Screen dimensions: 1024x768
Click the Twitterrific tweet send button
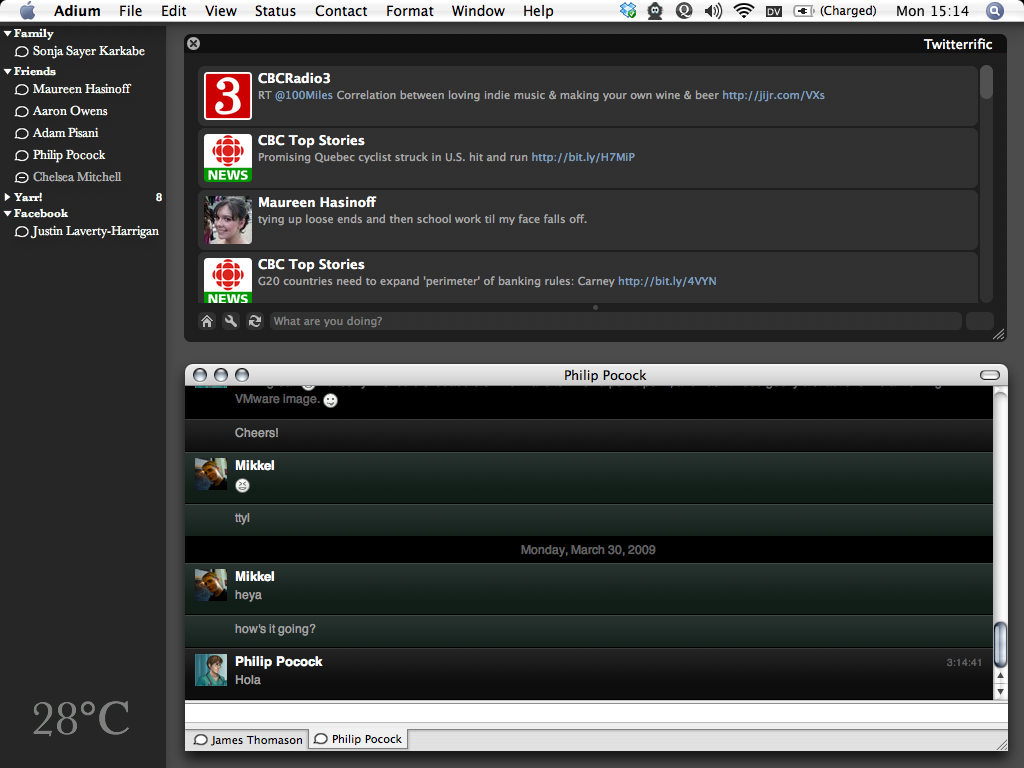[x=980, y=321]
